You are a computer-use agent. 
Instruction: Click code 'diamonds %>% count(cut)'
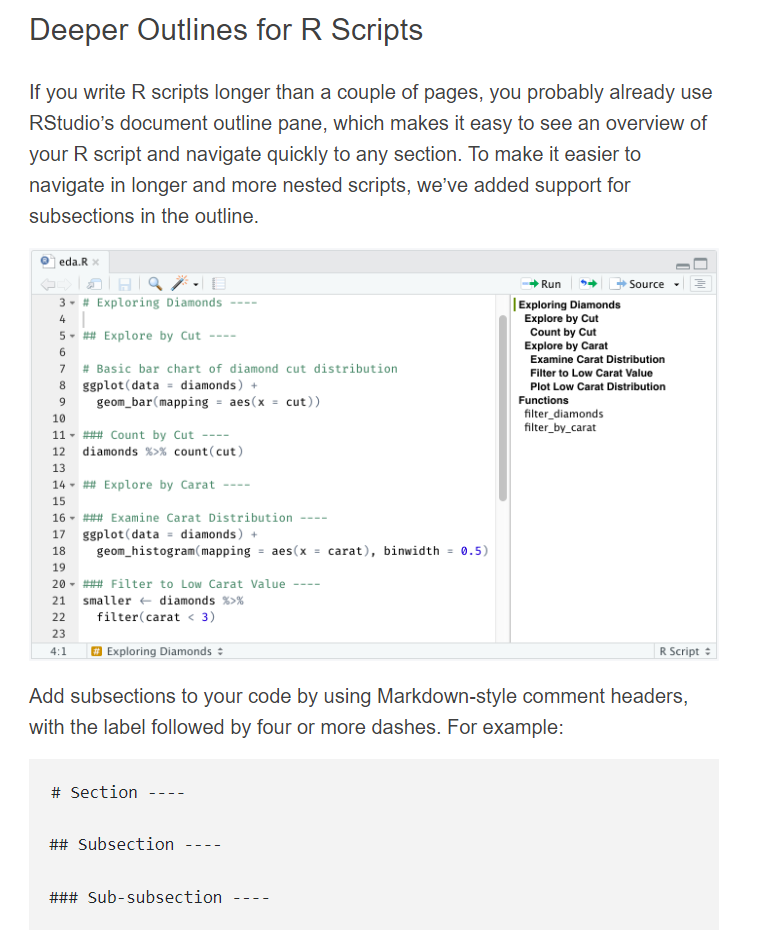163,452
